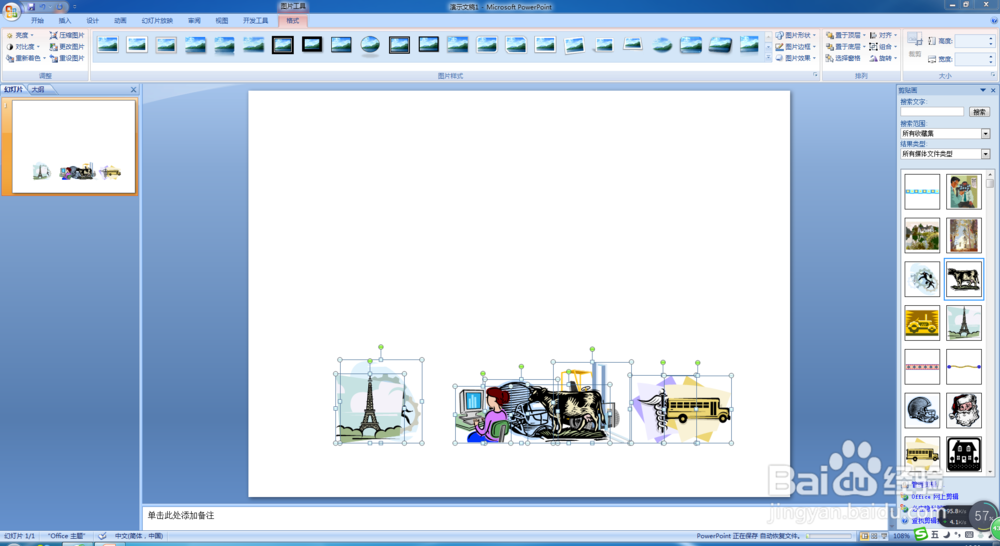Switch to the 开始 ribbon tab
This screenshot has height=546, width=1000.
[x=37, y=21]
